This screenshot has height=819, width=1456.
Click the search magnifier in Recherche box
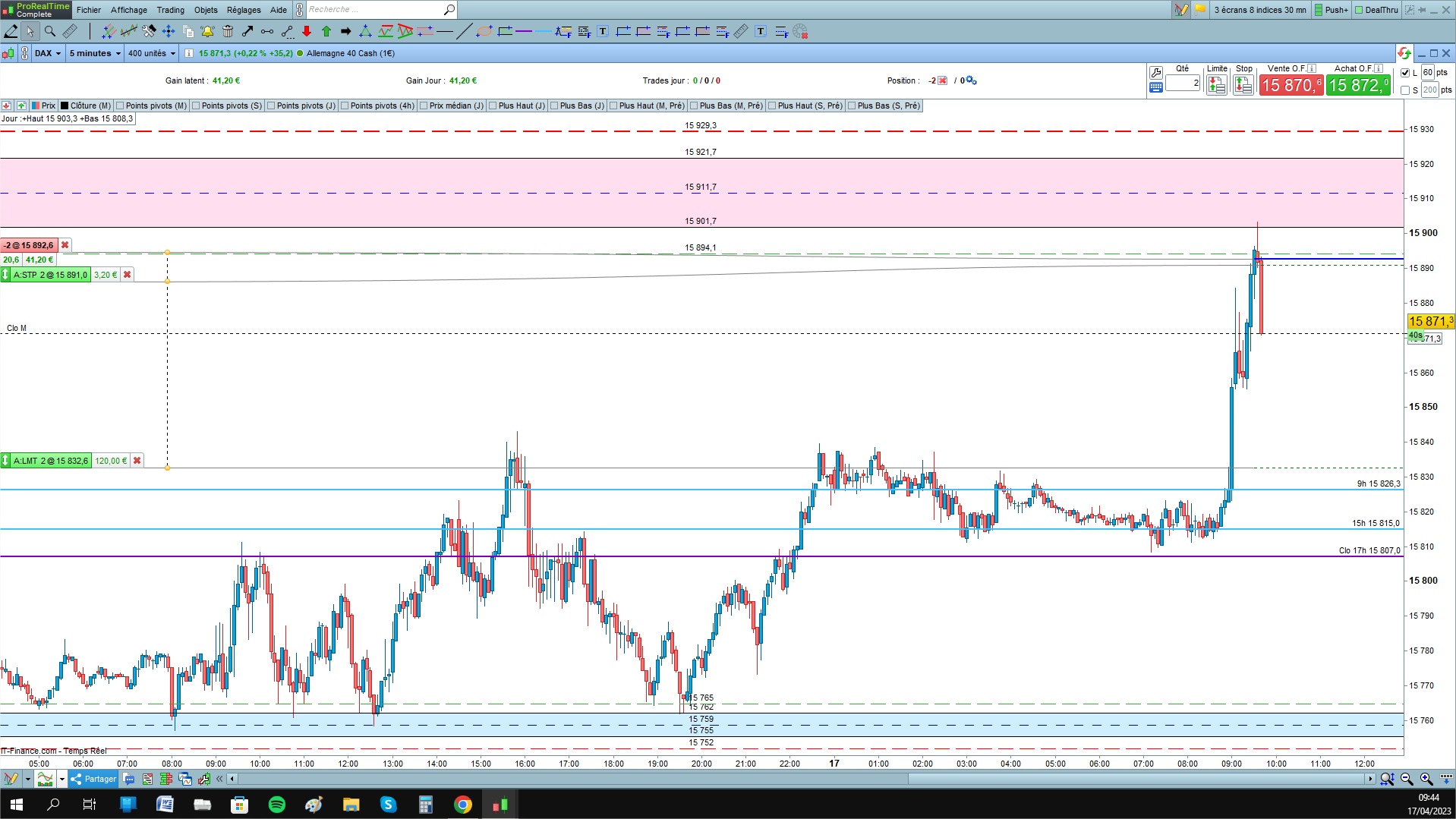449,10
